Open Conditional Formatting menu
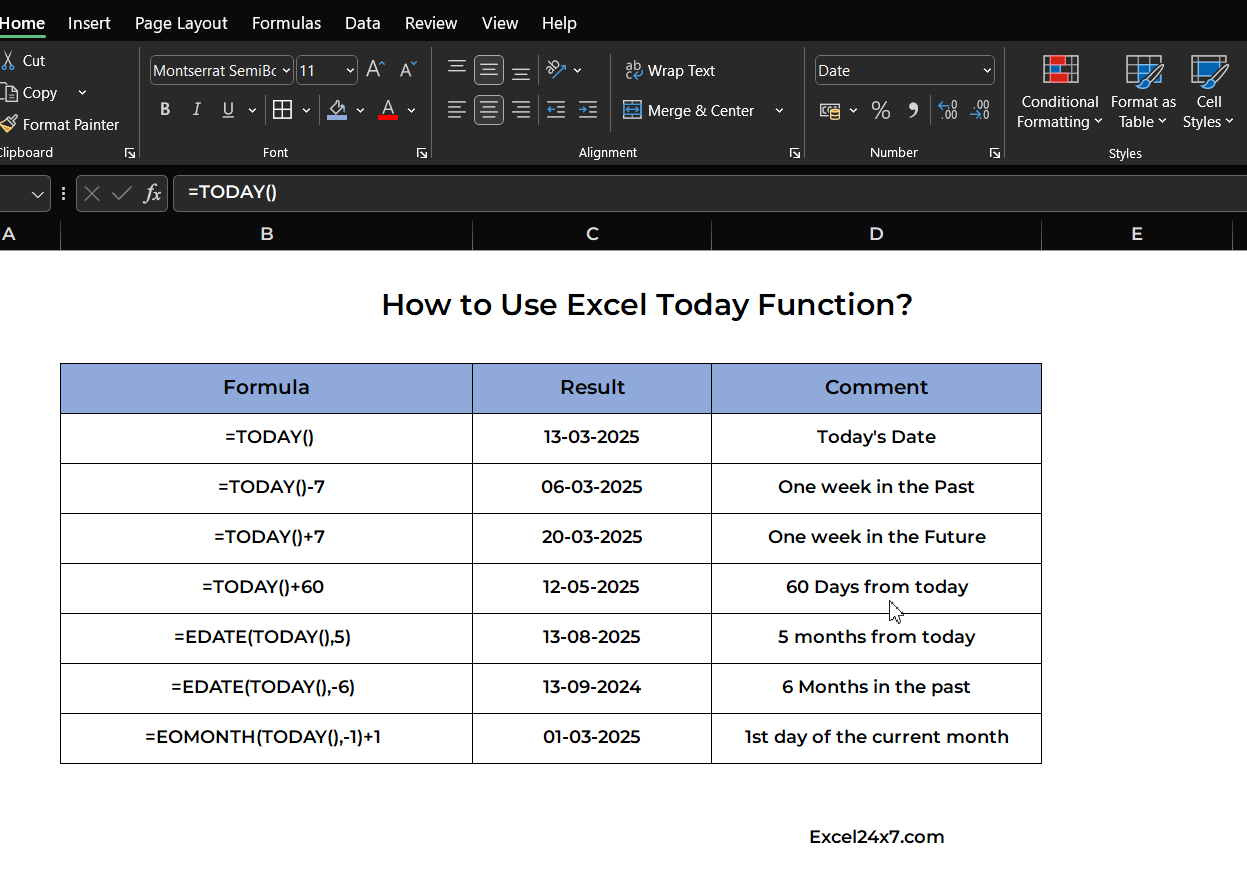The image size is (1247, 881). point(1060,92)
